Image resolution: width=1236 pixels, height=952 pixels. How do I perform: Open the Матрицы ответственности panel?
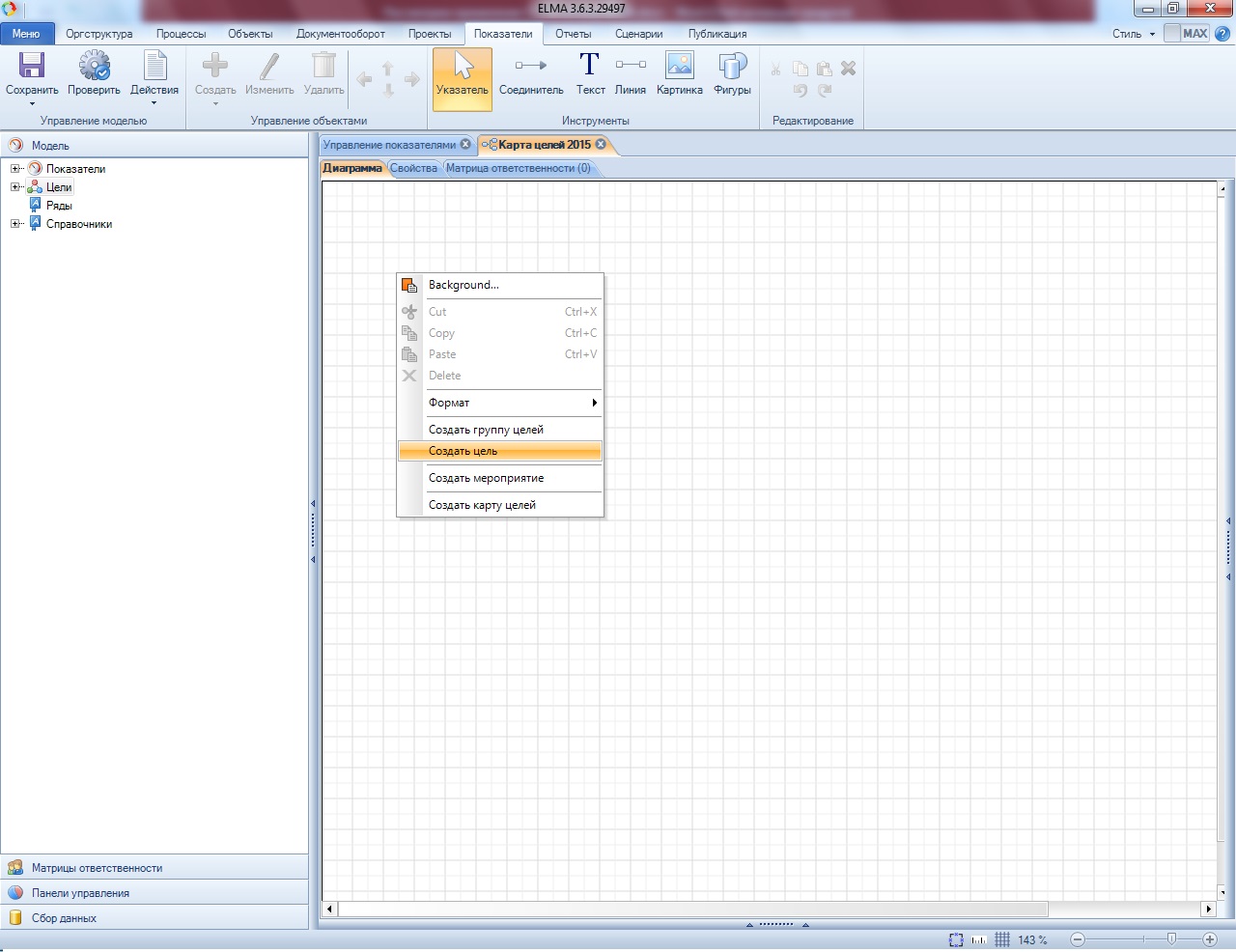pos(97,868)
